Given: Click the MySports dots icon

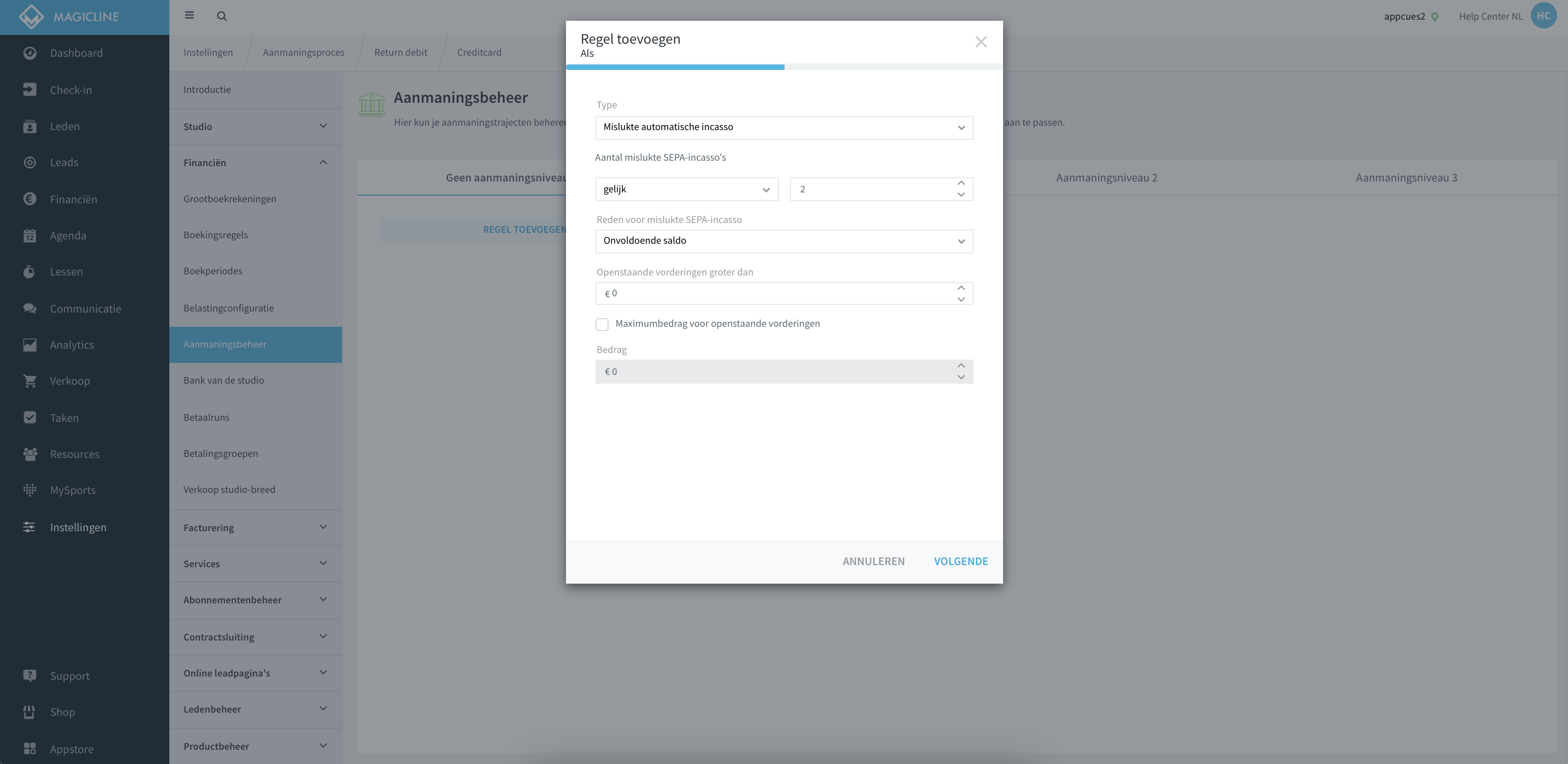Looking at the screenshot, I should pyautogui.click(x=30, y=490).
